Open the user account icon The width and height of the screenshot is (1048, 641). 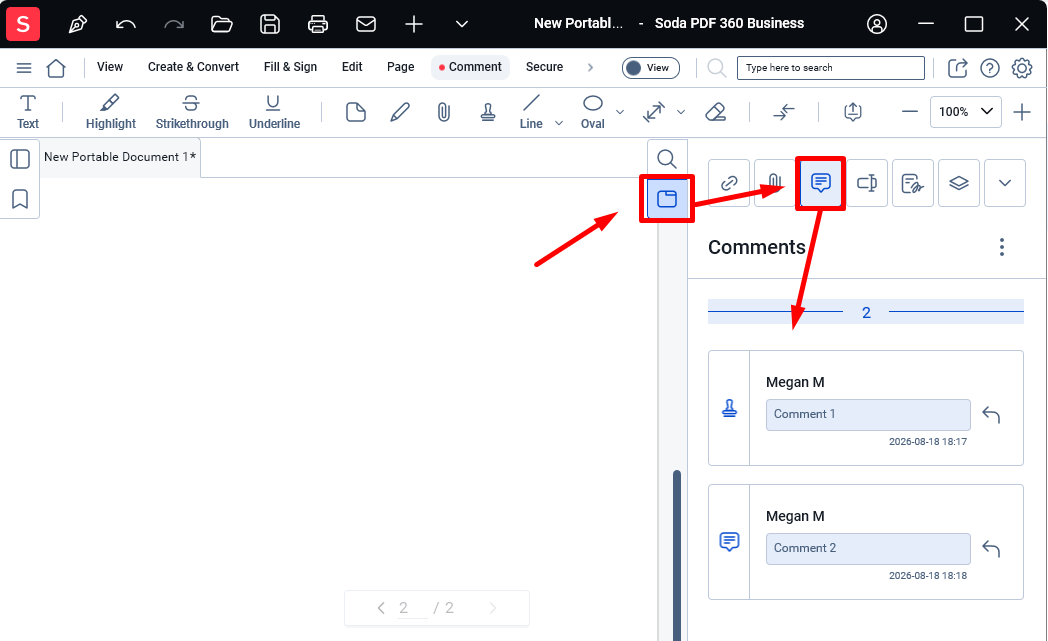(877, 24)
